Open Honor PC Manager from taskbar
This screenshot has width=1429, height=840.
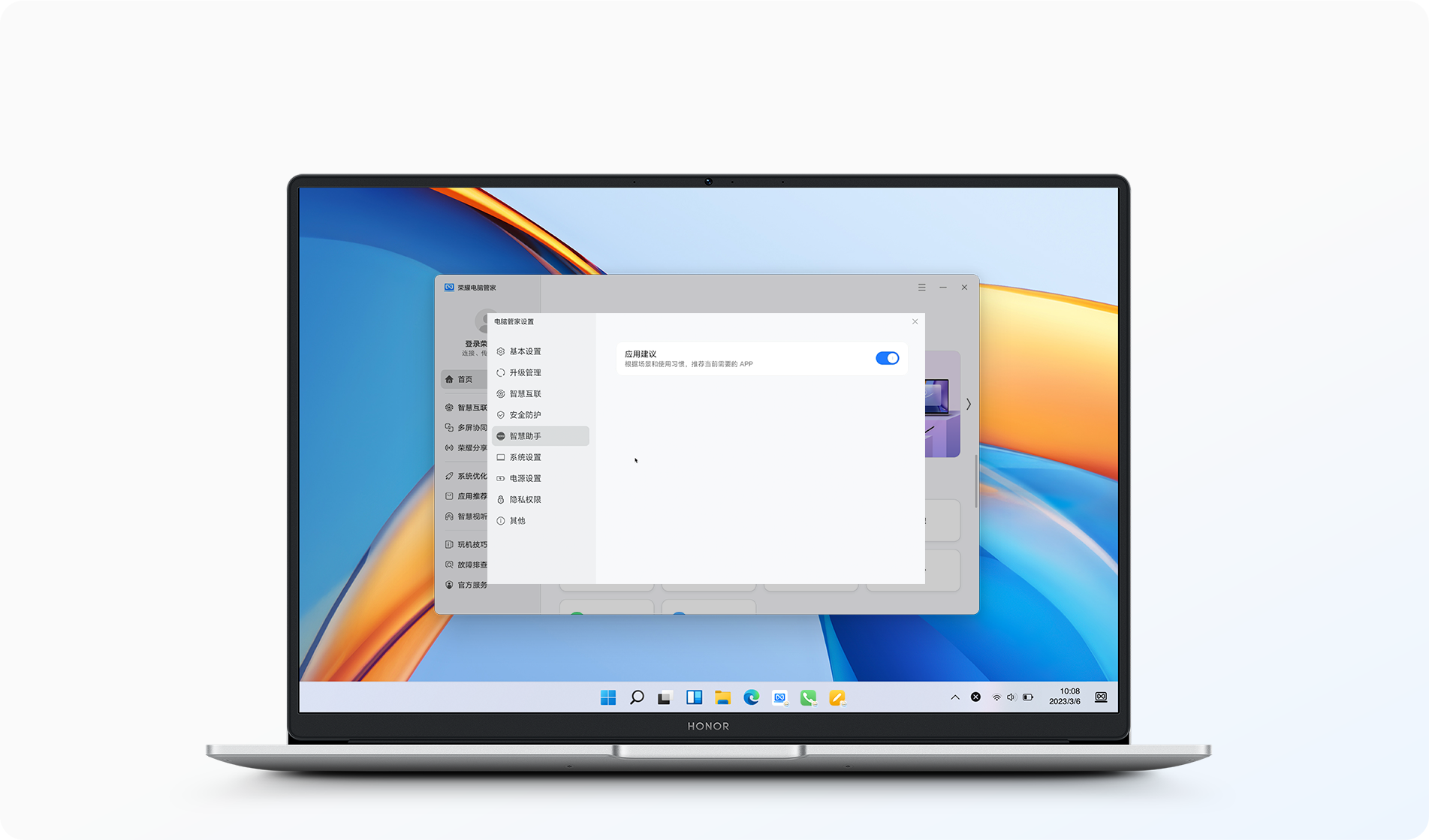pyautogui.click(x=780, y=697)
